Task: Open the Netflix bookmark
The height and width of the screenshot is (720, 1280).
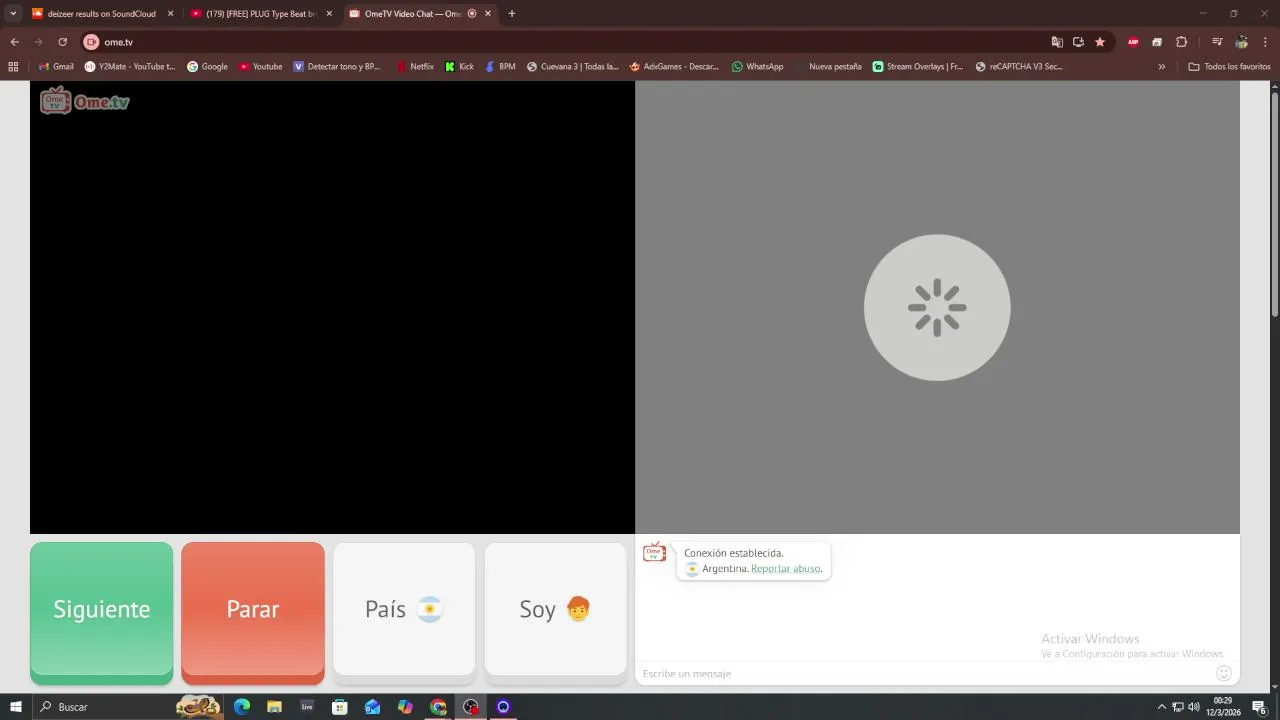Action: pos(415,67)
